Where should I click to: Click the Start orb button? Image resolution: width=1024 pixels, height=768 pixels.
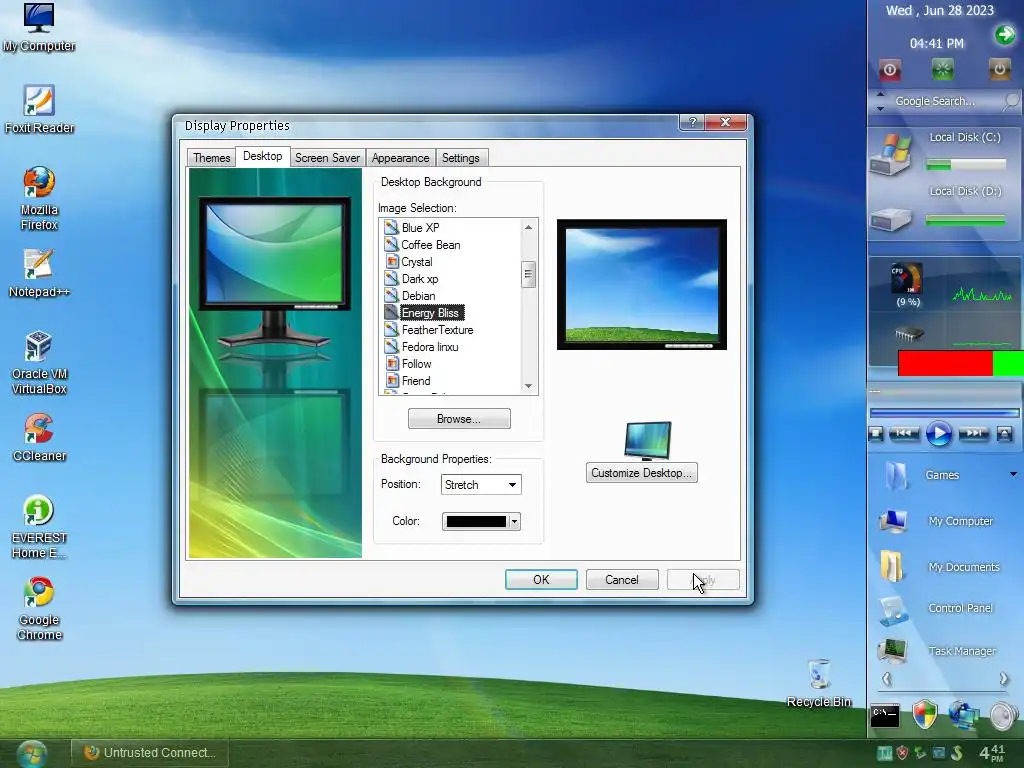pos(31,754)
